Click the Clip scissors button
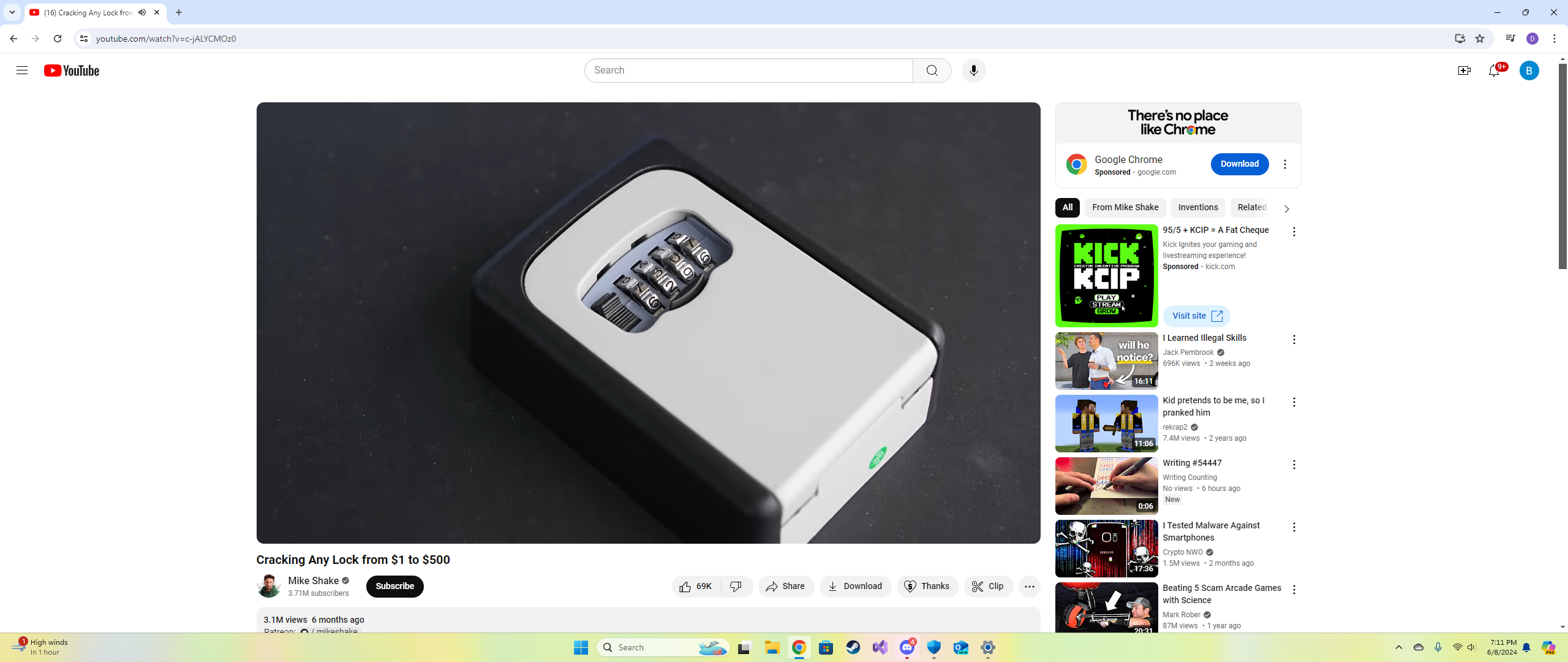Viewport: 1568px width, 662px height. point(988,586)
